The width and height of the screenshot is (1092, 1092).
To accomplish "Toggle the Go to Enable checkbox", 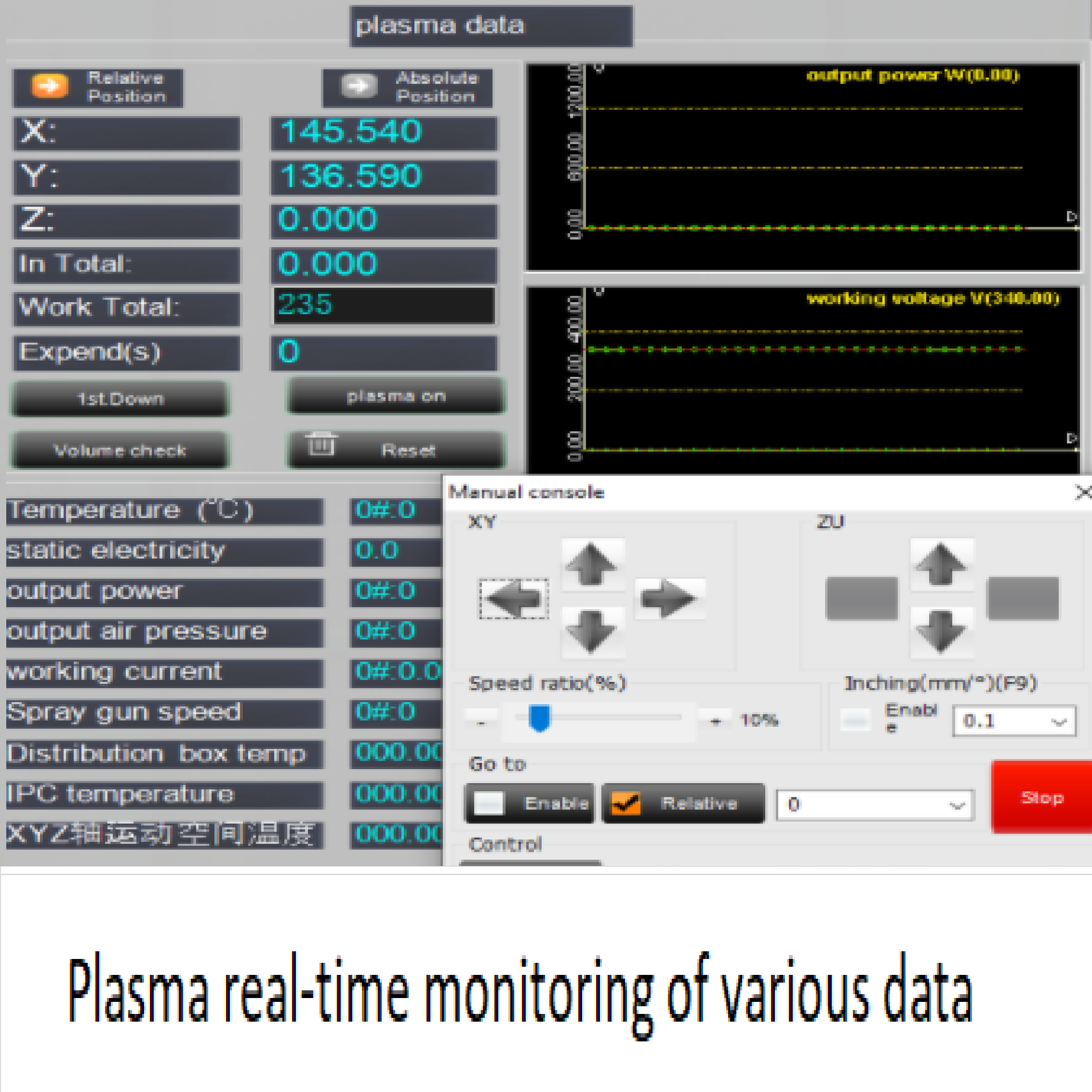I will [489, 803].
